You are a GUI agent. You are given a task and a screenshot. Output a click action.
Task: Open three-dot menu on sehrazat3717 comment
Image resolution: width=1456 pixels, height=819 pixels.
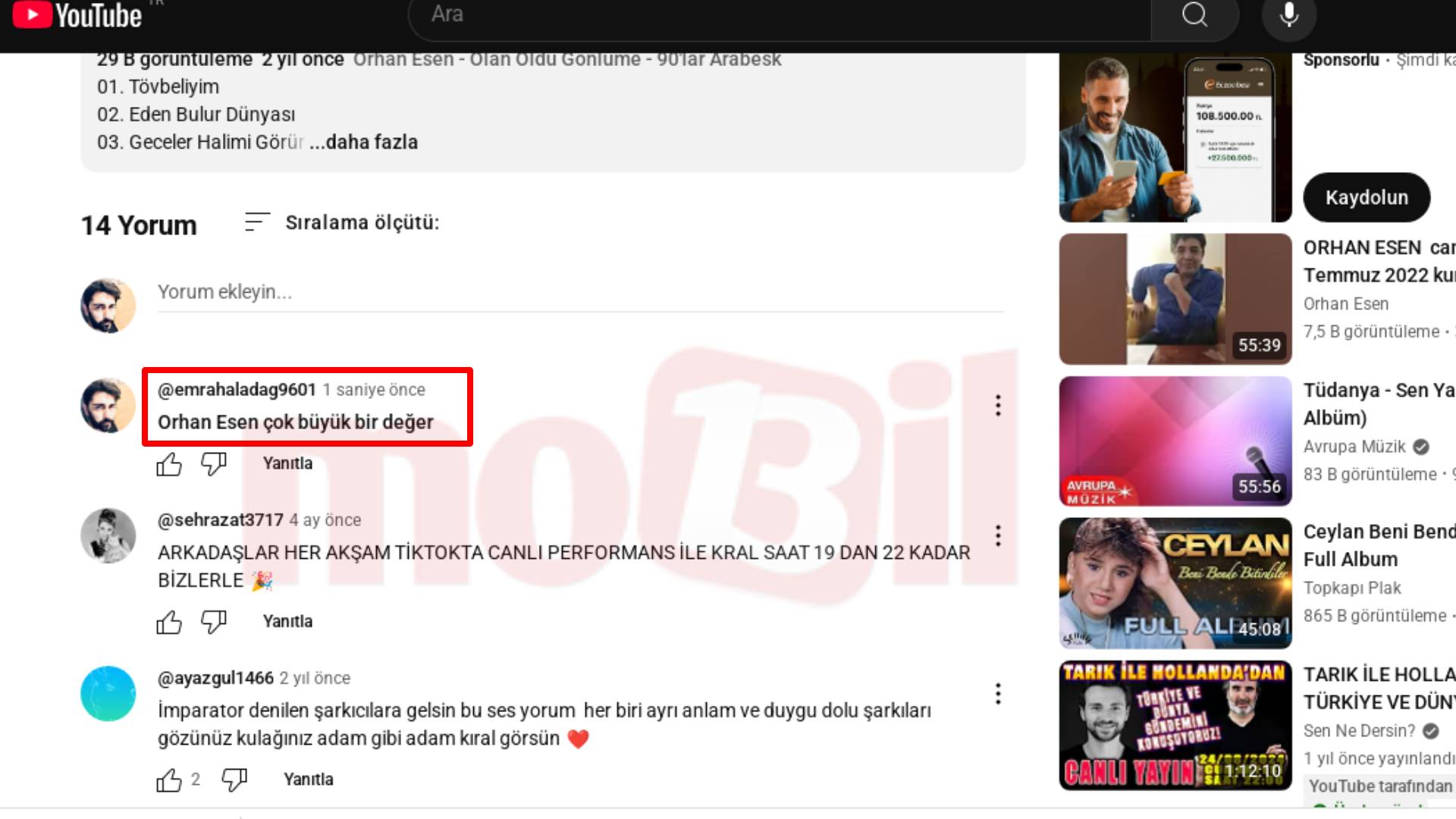tap(998, 536)
